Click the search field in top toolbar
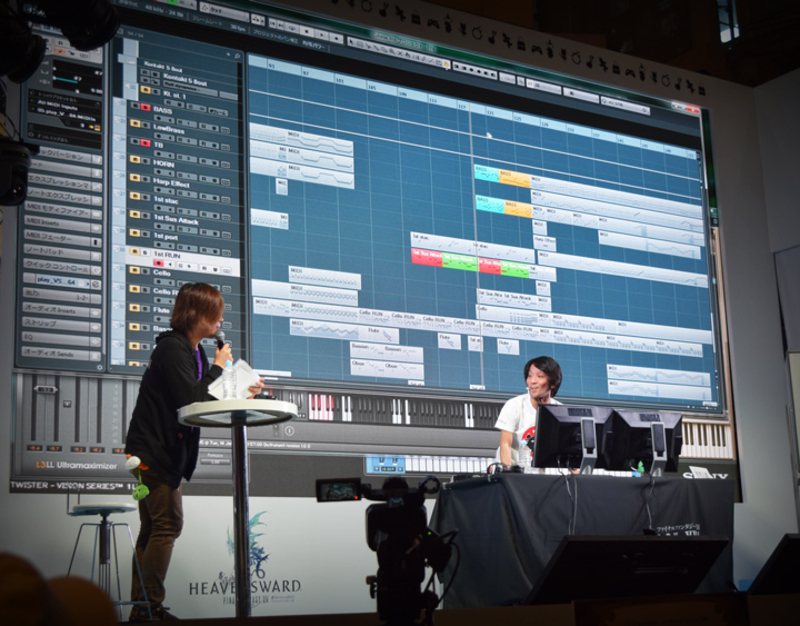Viewport: 800px width, 626px height. 625,106
